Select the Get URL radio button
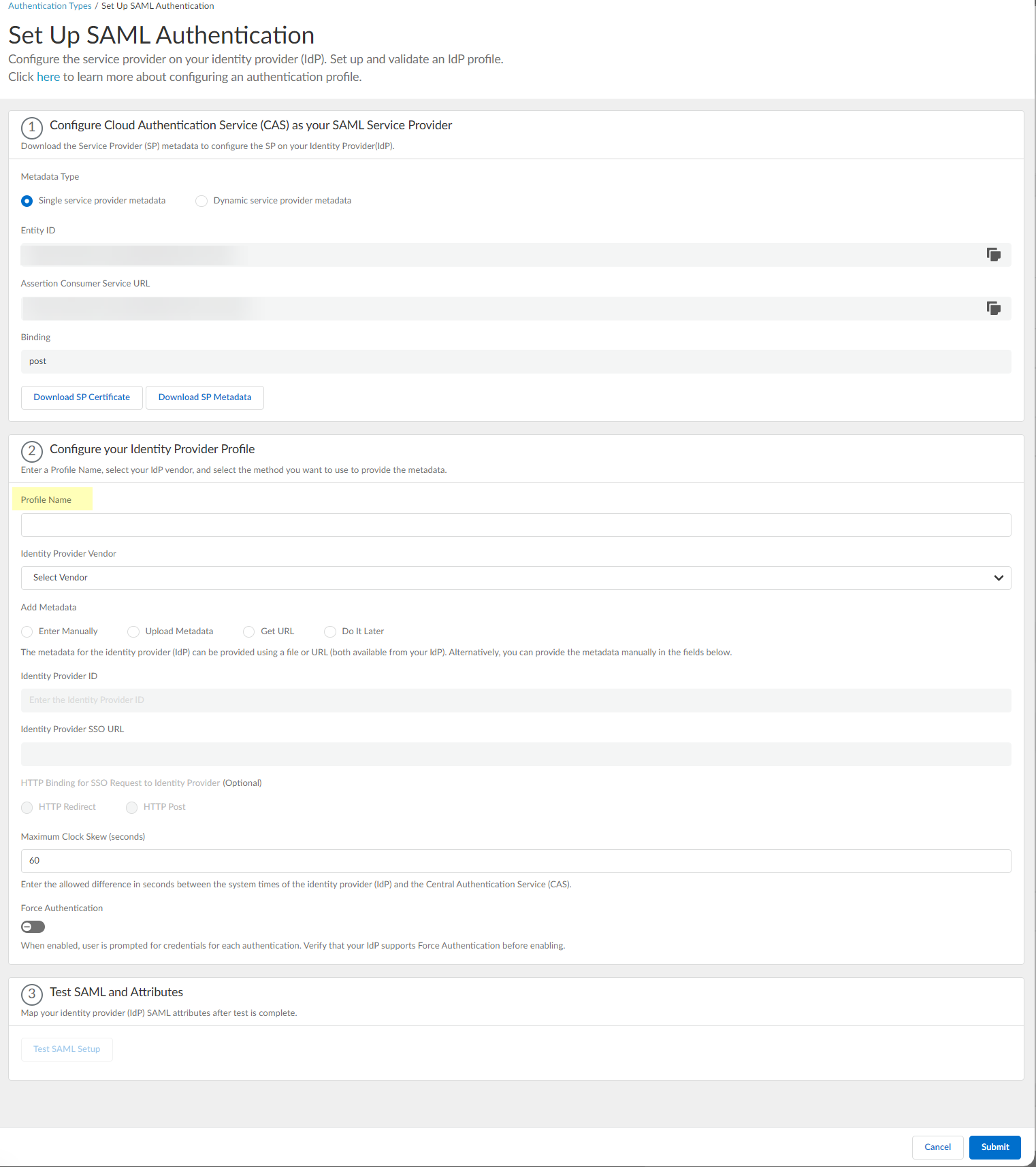The width and height of the screenshot is (1036, 1167). pos(249,631)
